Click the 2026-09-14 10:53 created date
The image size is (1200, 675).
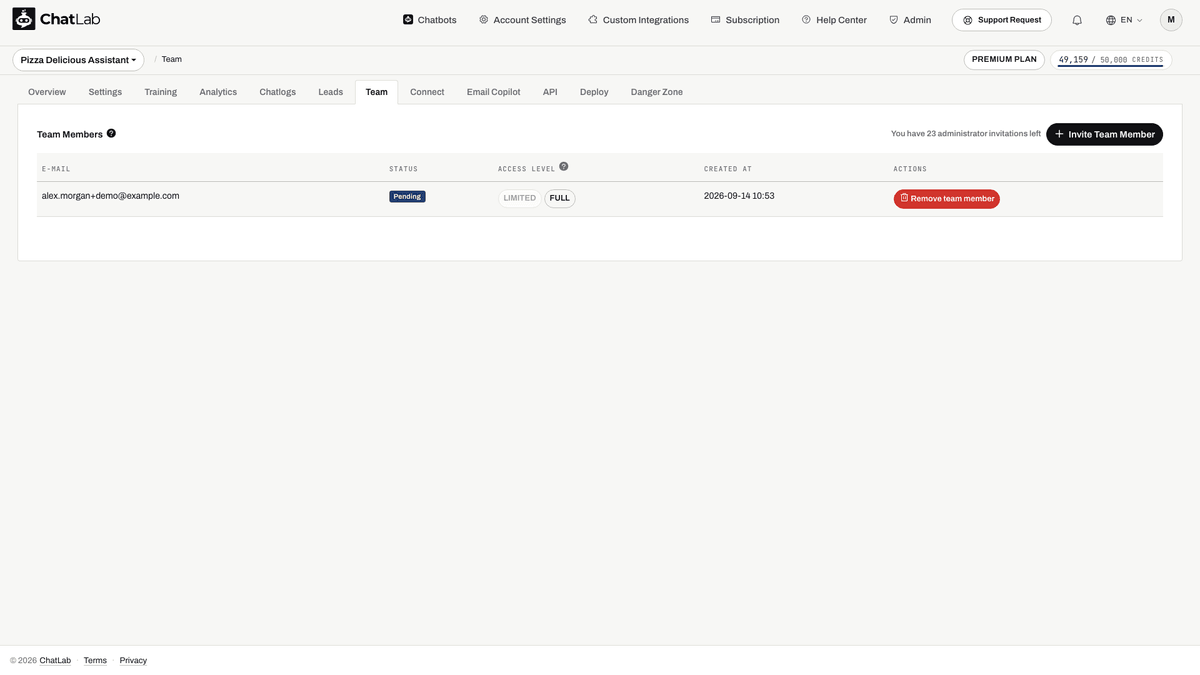(x=739, y=196)
